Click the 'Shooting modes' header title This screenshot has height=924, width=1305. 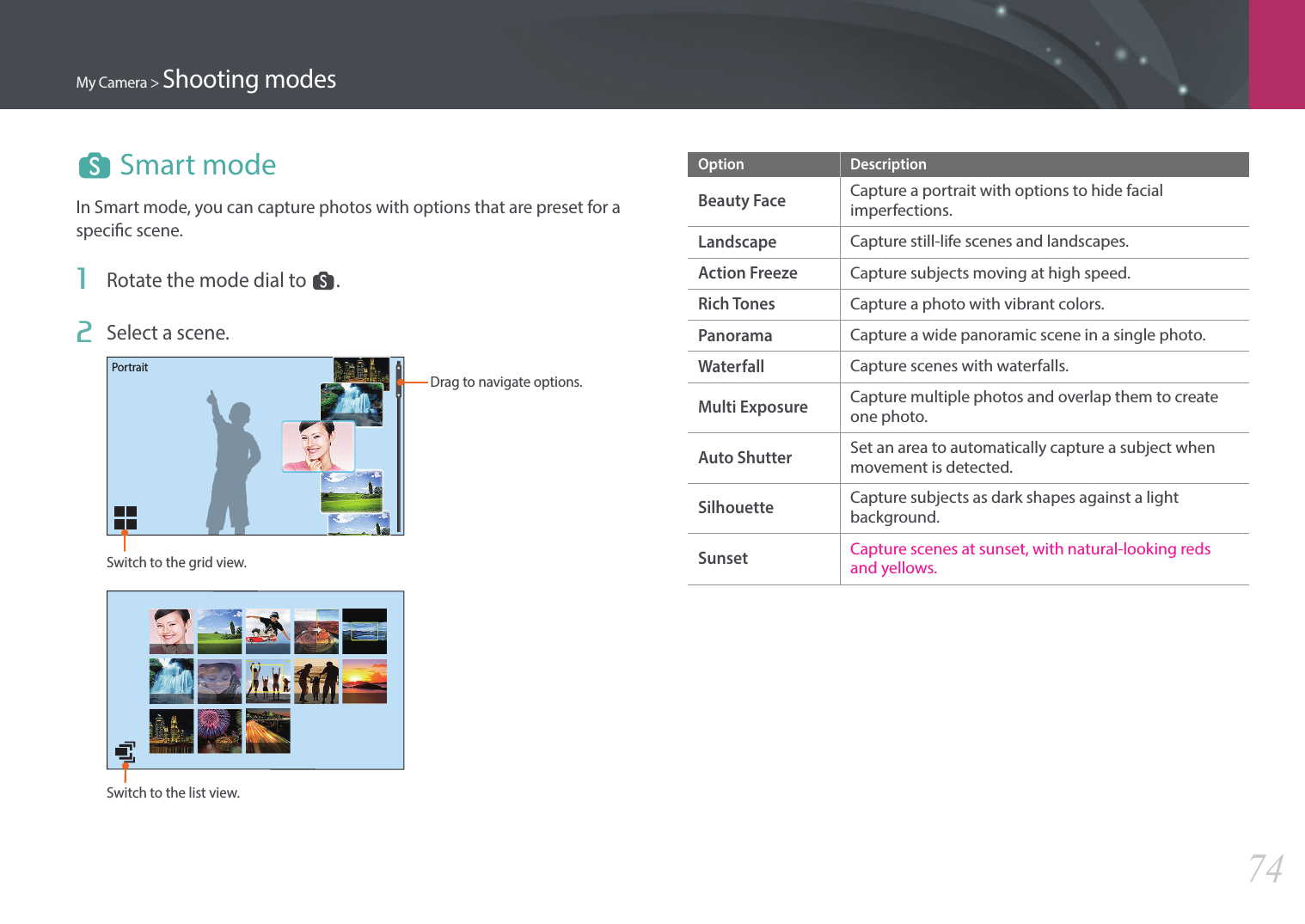[x=249, y=79]
